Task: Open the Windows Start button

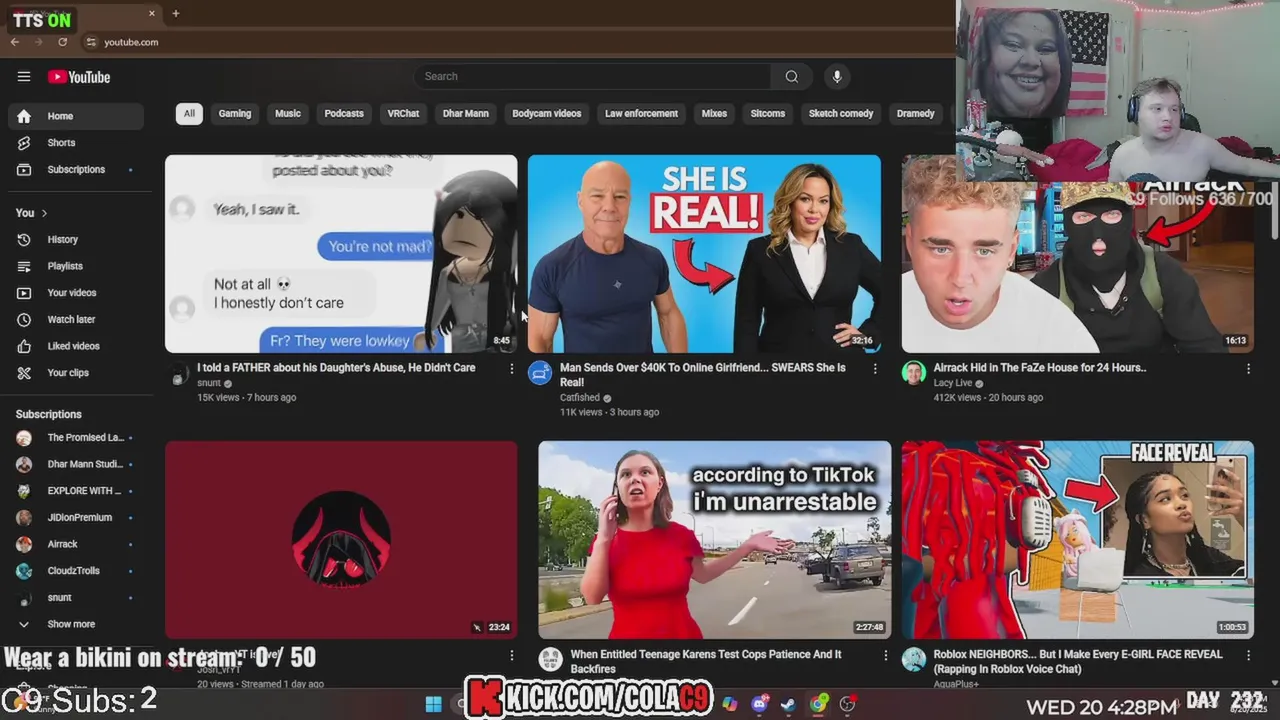Action: (433, 704)
